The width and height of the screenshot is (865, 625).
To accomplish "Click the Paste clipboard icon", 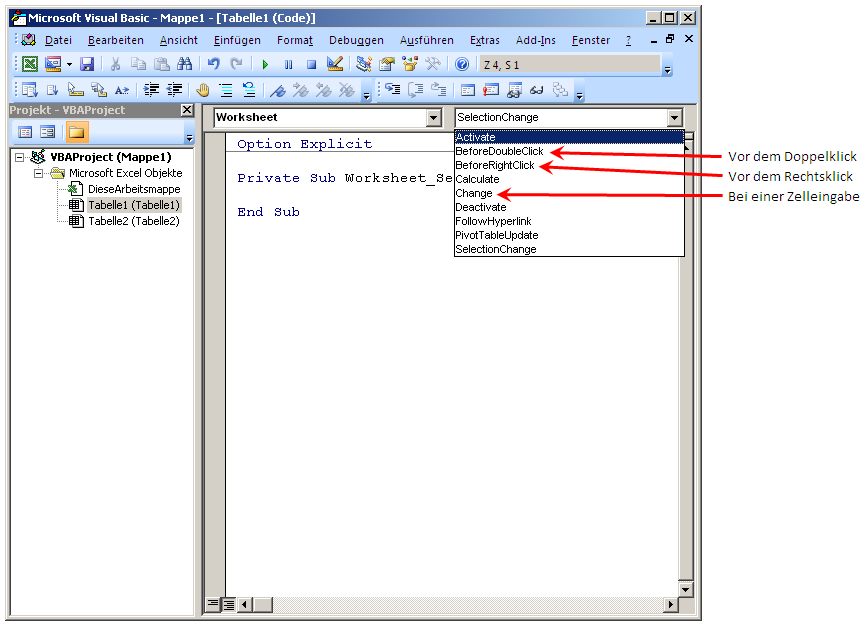I will pos(161,64).
